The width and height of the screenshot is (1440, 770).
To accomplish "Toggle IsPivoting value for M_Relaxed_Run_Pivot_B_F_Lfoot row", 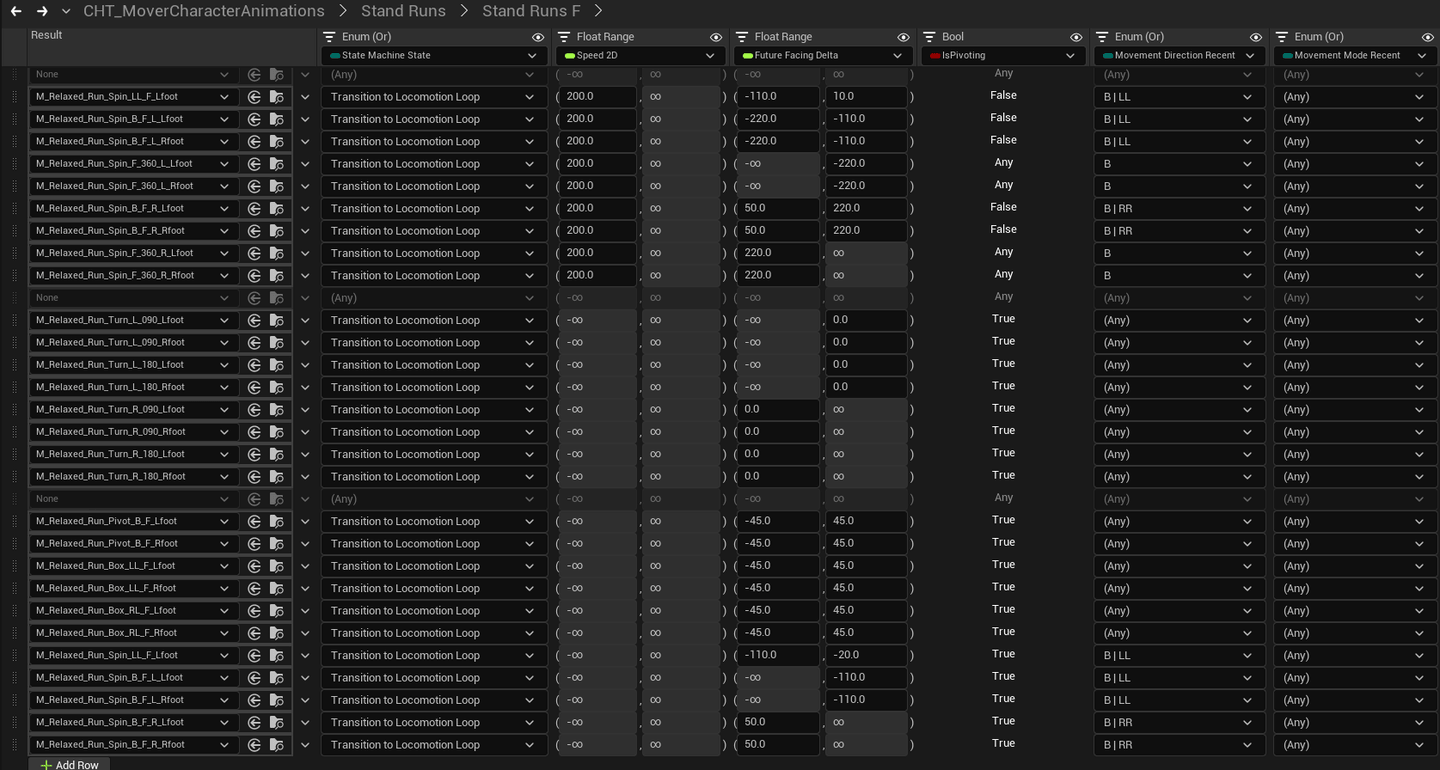I will [1003, 520].
